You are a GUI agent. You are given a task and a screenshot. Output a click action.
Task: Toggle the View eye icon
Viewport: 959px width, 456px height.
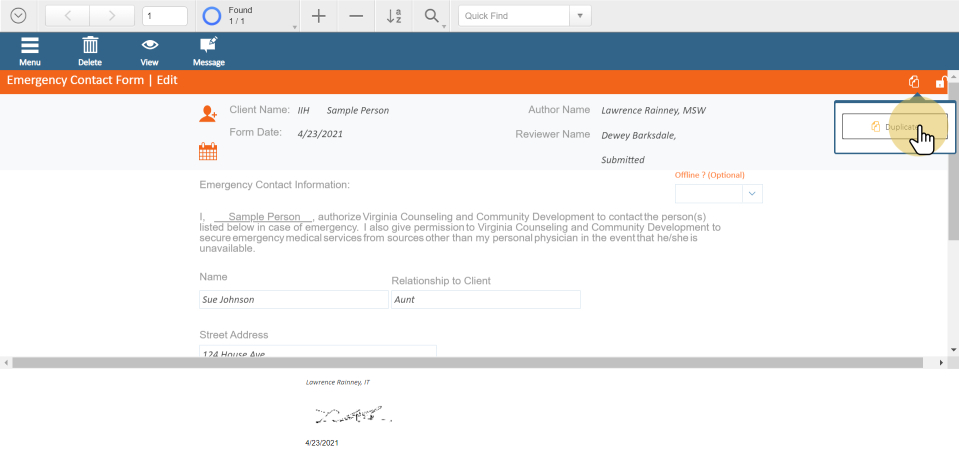150,46
